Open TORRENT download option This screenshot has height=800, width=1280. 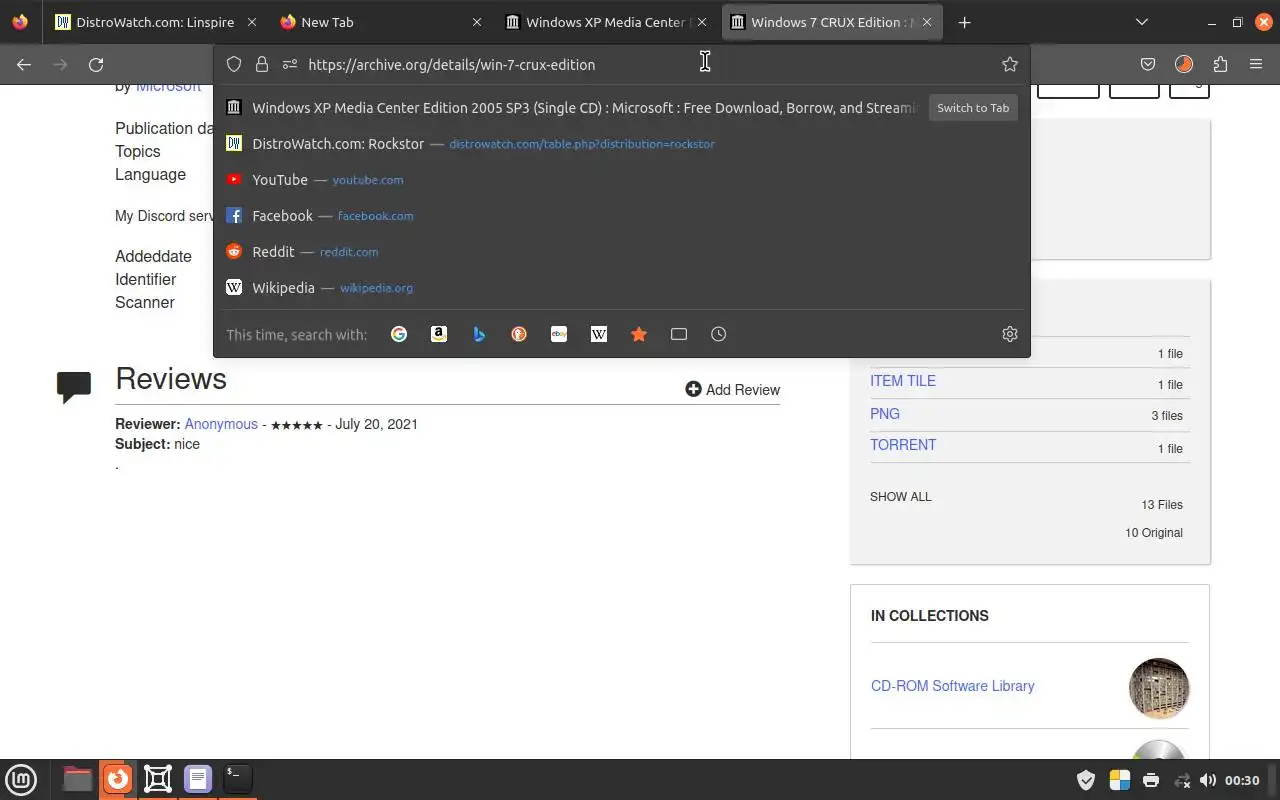coord(903,445)
